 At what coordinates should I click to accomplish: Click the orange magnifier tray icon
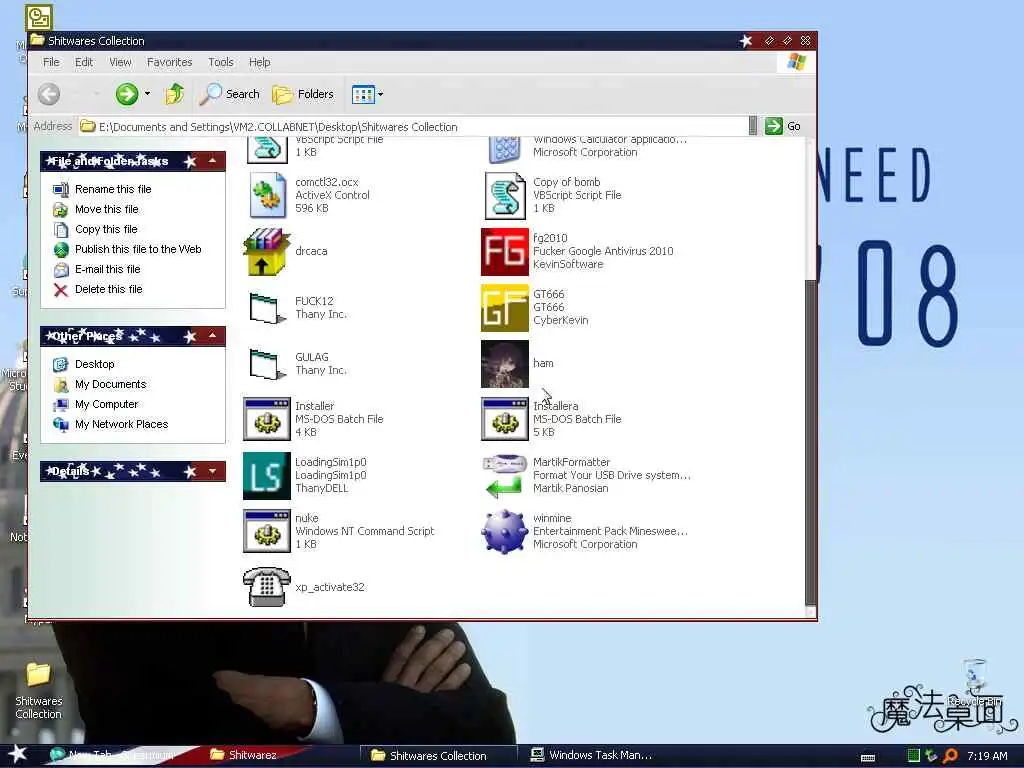950,756
